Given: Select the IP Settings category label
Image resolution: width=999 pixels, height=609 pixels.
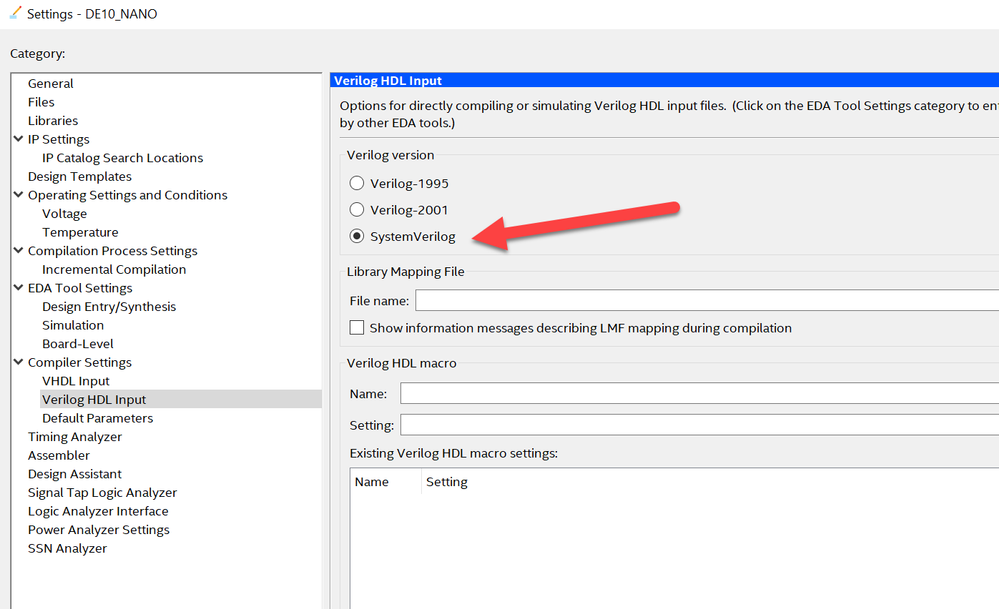Looking at the screenshot, I should pos(59,139).
